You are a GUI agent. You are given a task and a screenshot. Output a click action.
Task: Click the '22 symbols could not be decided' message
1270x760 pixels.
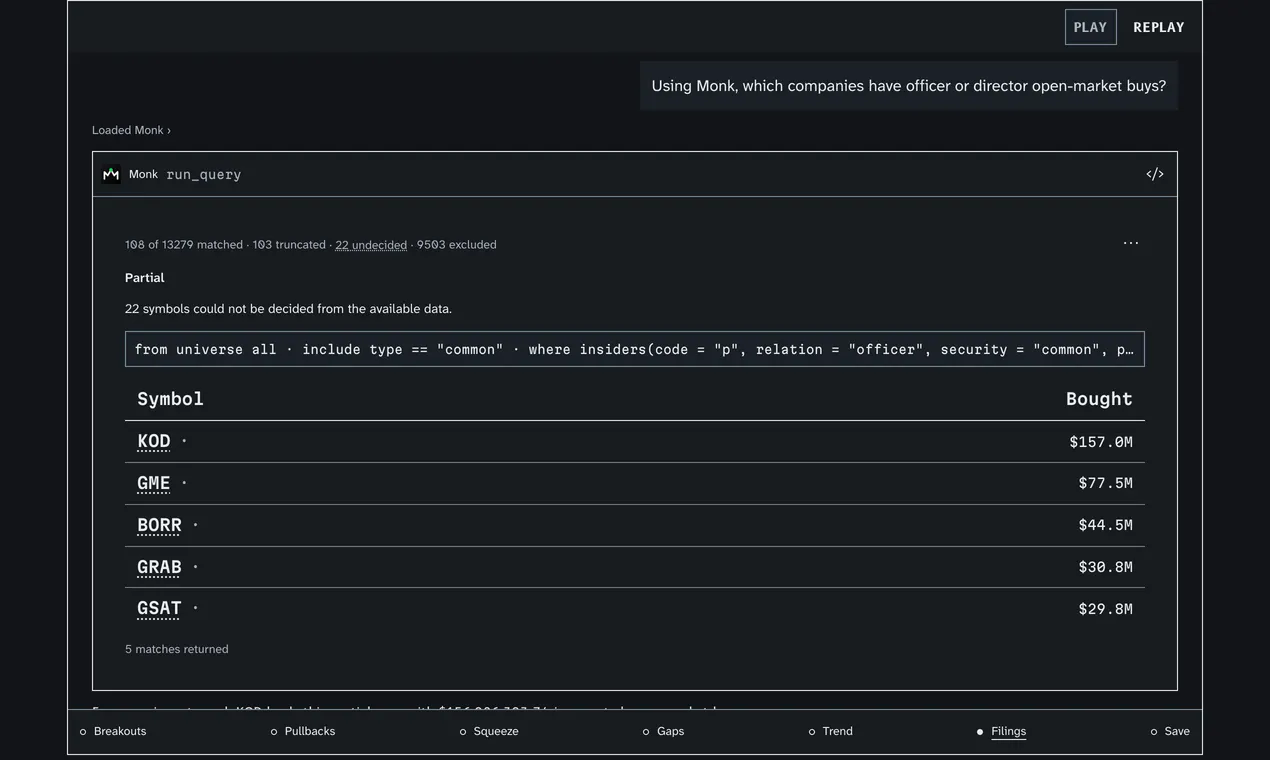pyautogui.click(x=288, y=309)
